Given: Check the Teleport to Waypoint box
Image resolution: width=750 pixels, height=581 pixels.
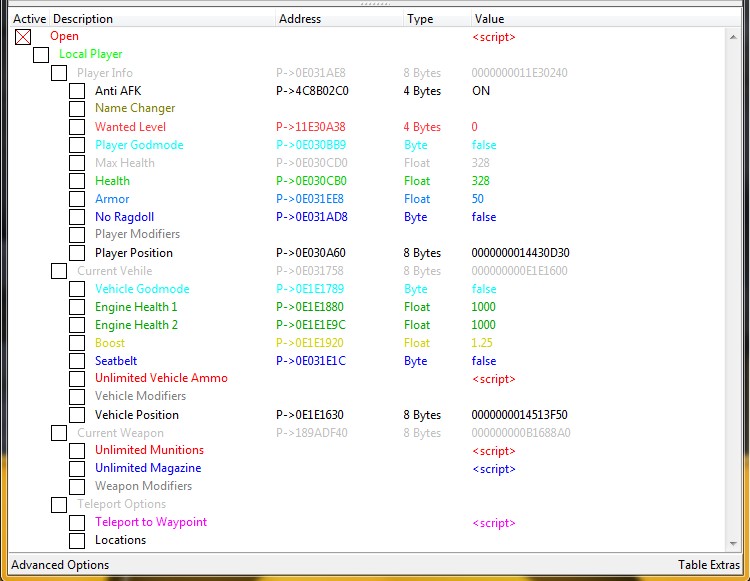Looking at the screenshot, I should pyautogui.click(x=77, y=523).
